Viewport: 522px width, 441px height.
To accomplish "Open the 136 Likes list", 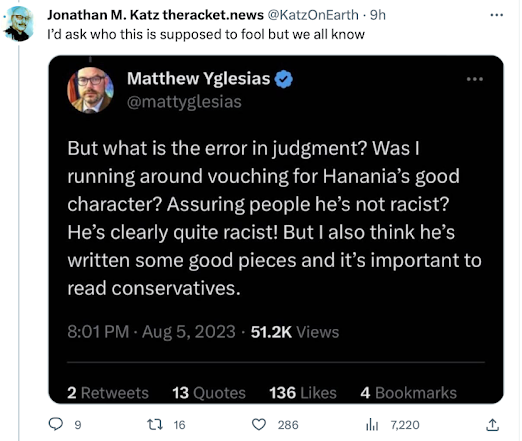I will (x=303, y=393).
